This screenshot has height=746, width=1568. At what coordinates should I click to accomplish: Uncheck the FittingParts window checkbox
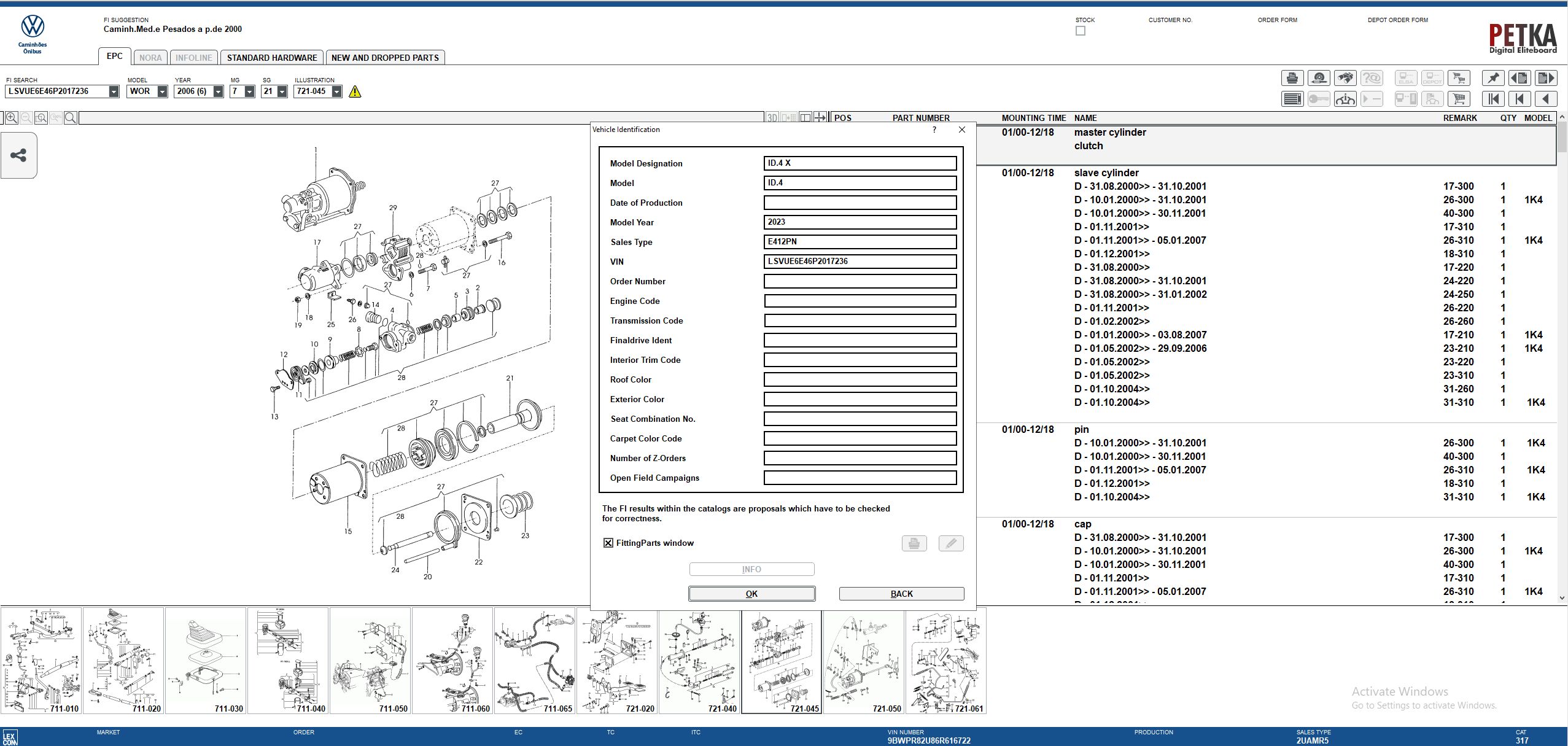click(608, 543)
